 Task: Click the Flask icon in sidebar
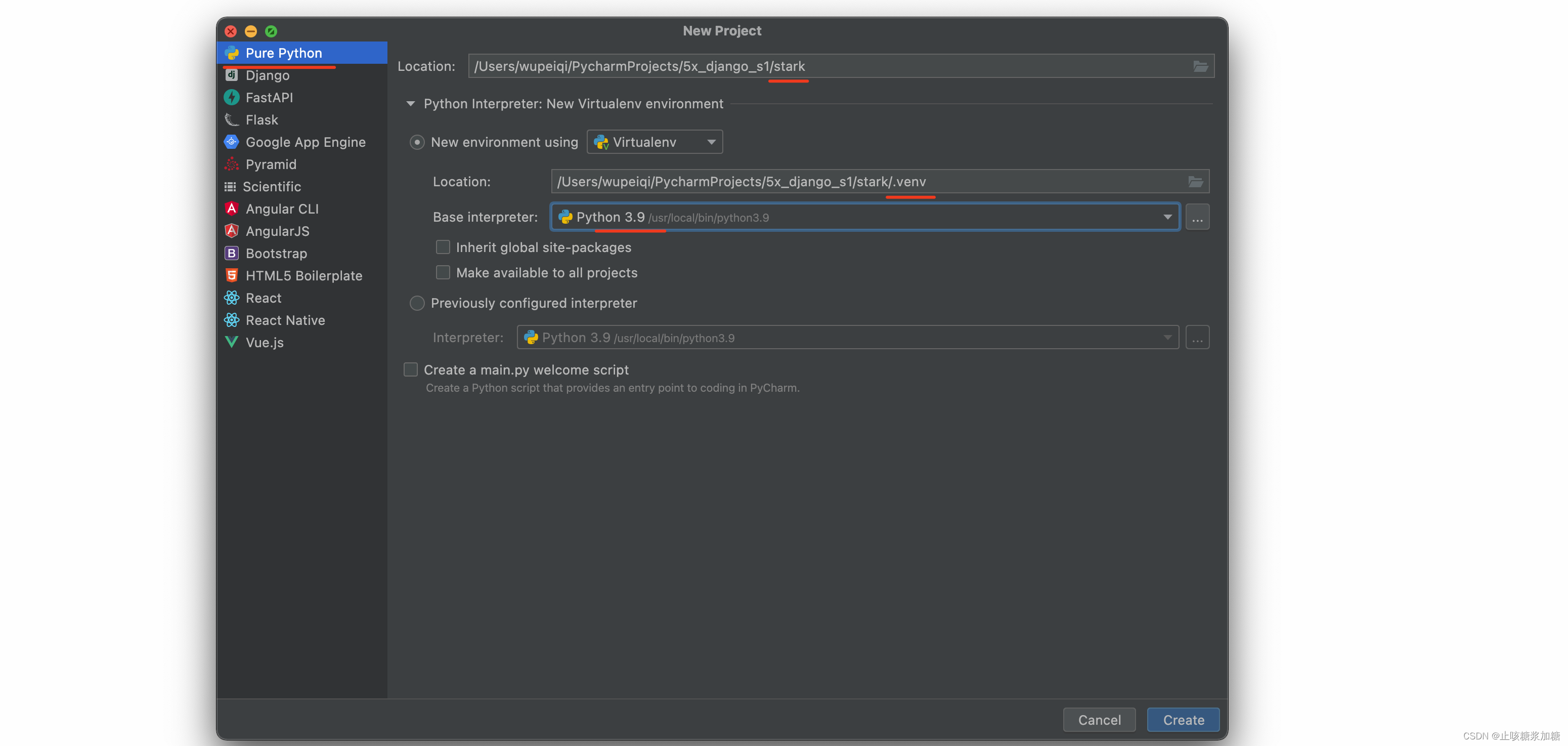[231, 120]
